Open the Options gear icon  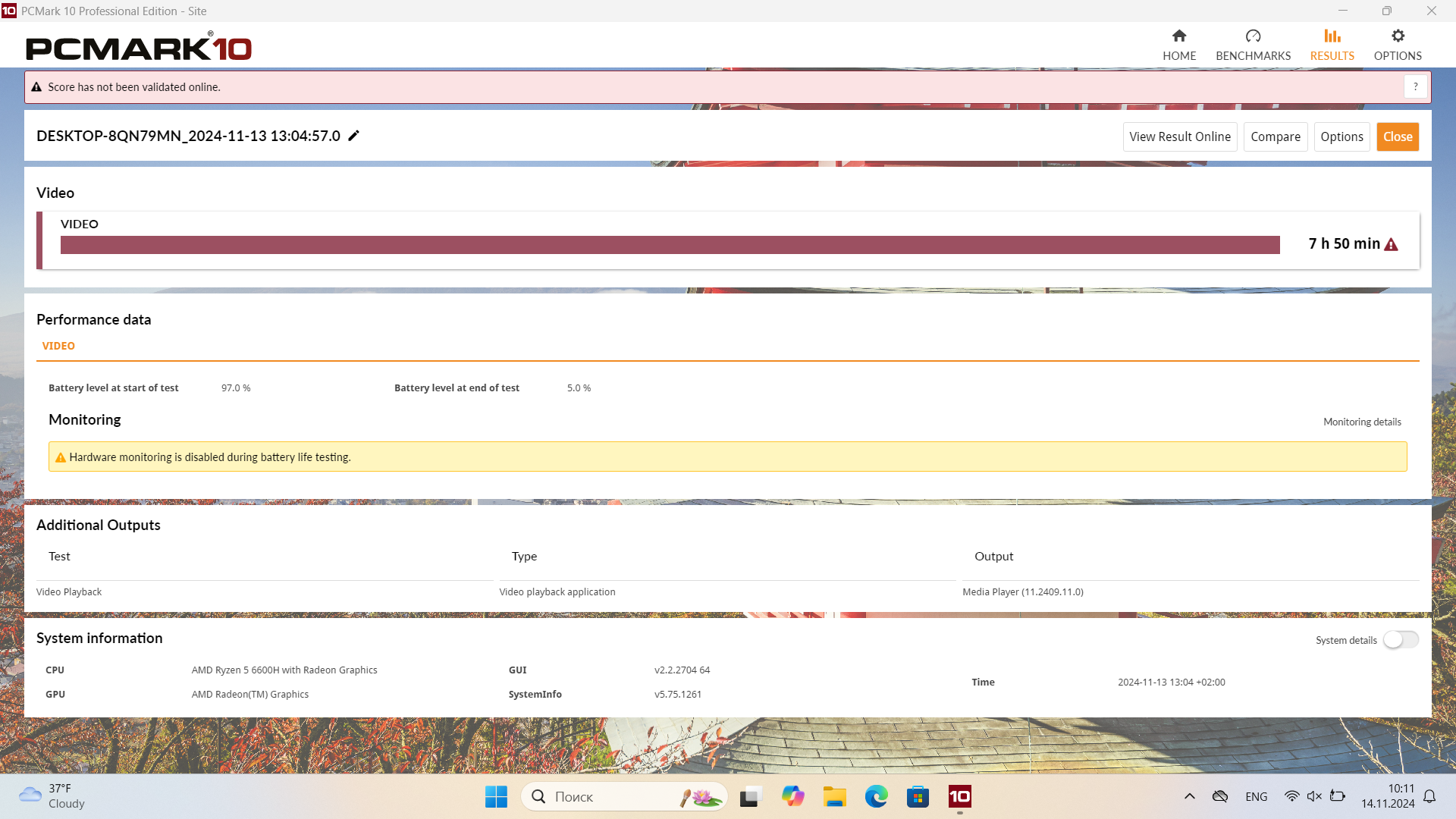1398,36
